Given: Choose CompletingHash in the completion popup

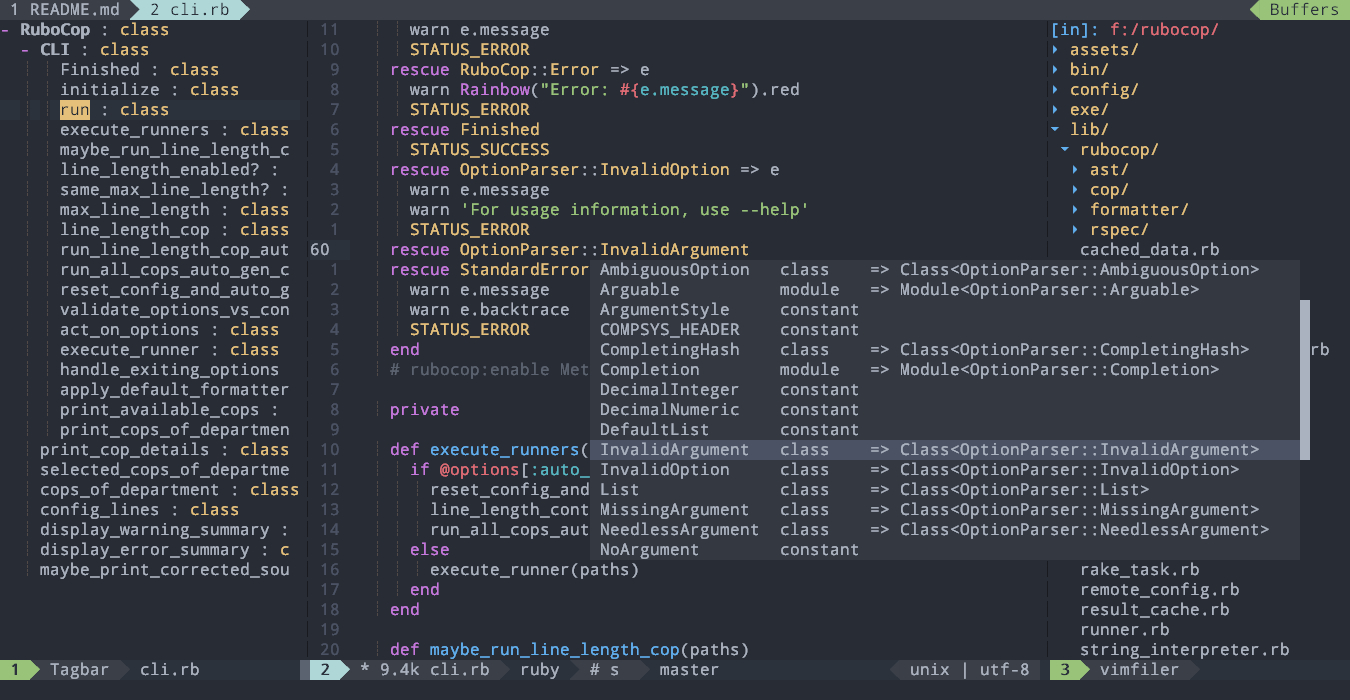Looking at the screenshot, I should click(945, 350).
